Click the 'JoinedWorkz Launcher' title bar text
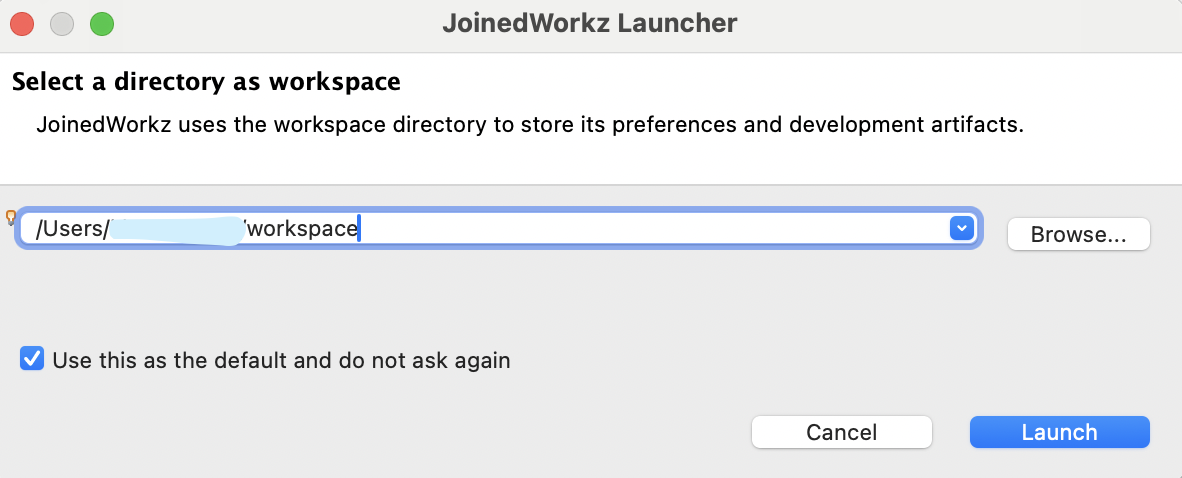Image resolution: width=1182 pixels, height=478 pixels. [x=590, y=23]
